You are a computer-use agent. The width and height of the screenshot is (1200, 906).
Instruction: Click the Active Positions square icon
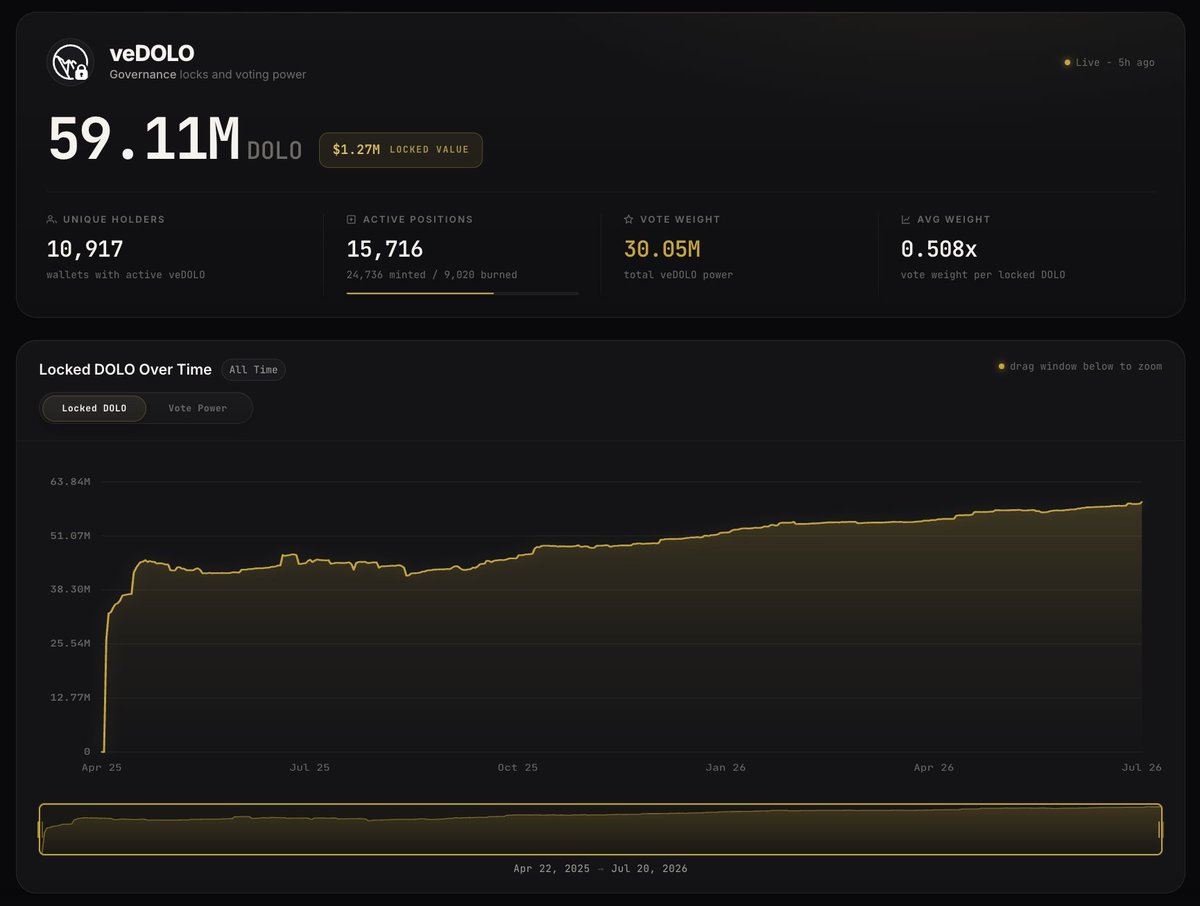351,219
